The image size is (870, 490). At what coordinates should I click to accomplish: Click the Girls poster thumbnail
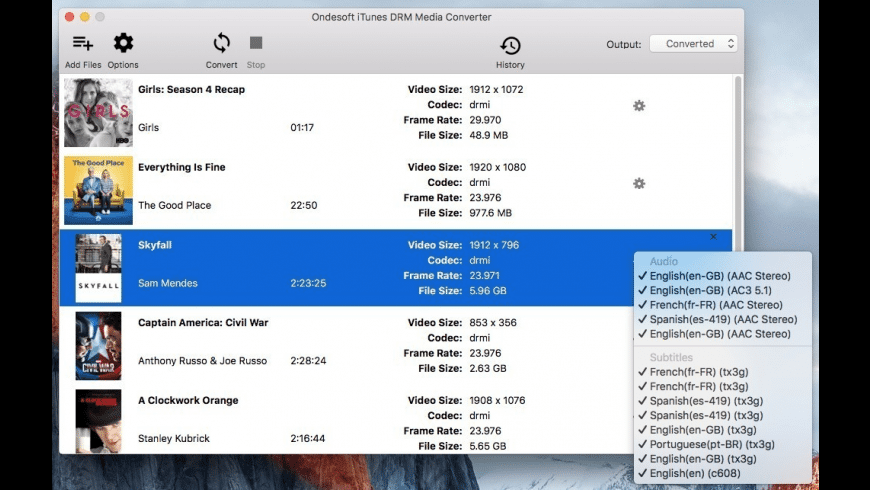(98, 113)
